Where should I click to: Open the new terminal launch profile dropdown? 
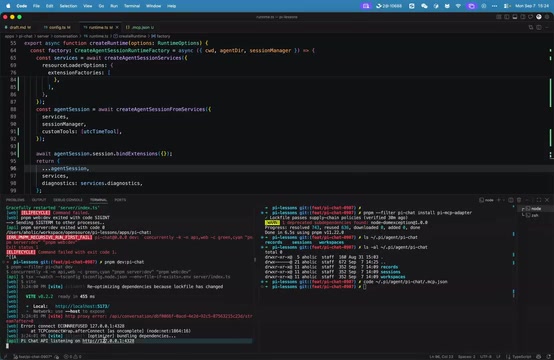coord(503,200)
